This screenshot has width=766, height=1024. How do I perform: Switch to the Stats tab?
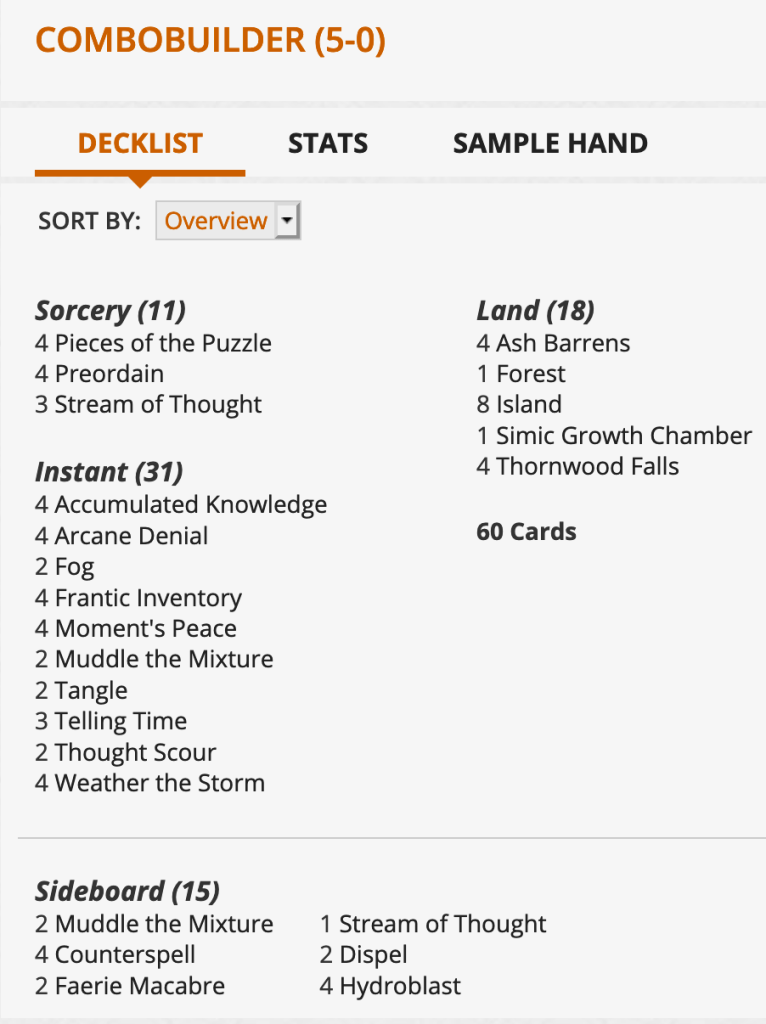coord(328,143)
